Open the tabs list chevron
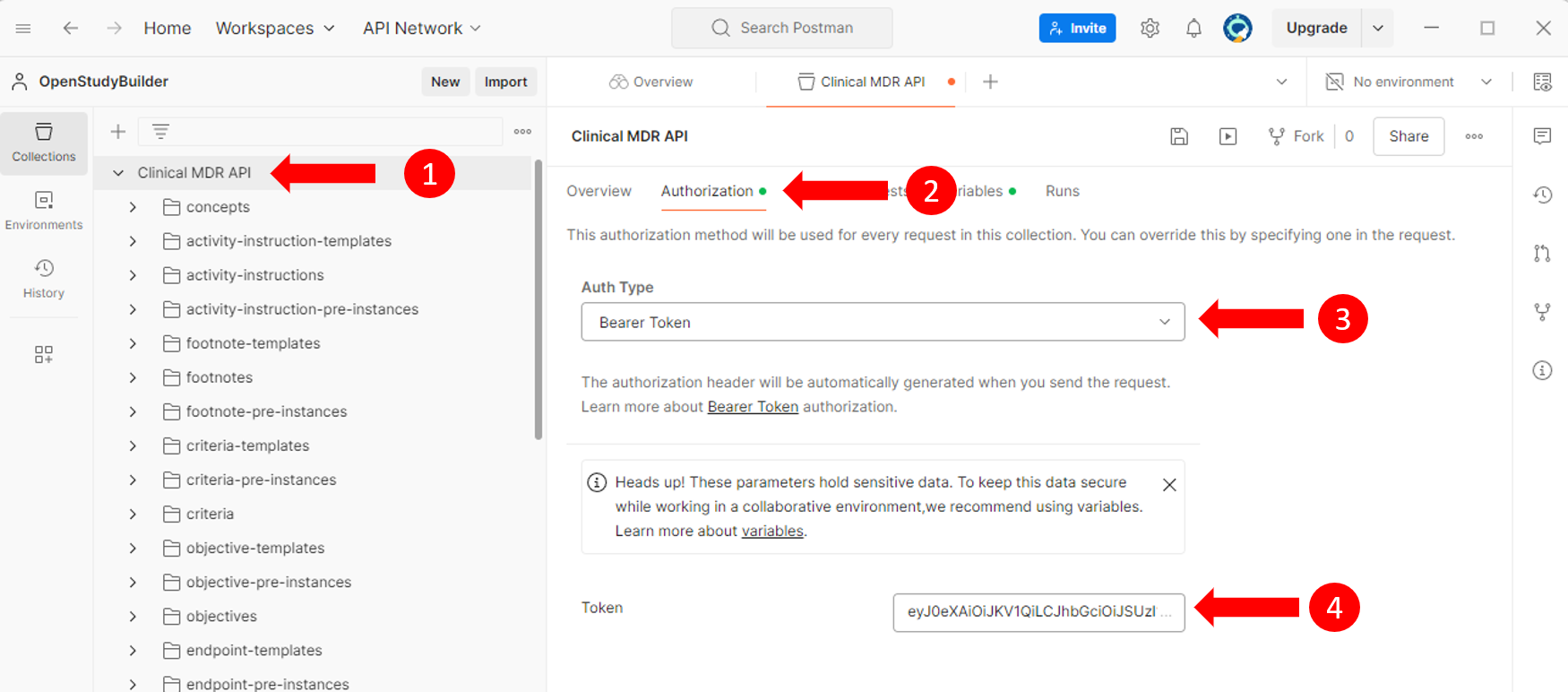This screenshot has height=692, width=1568. point(1281,82)
